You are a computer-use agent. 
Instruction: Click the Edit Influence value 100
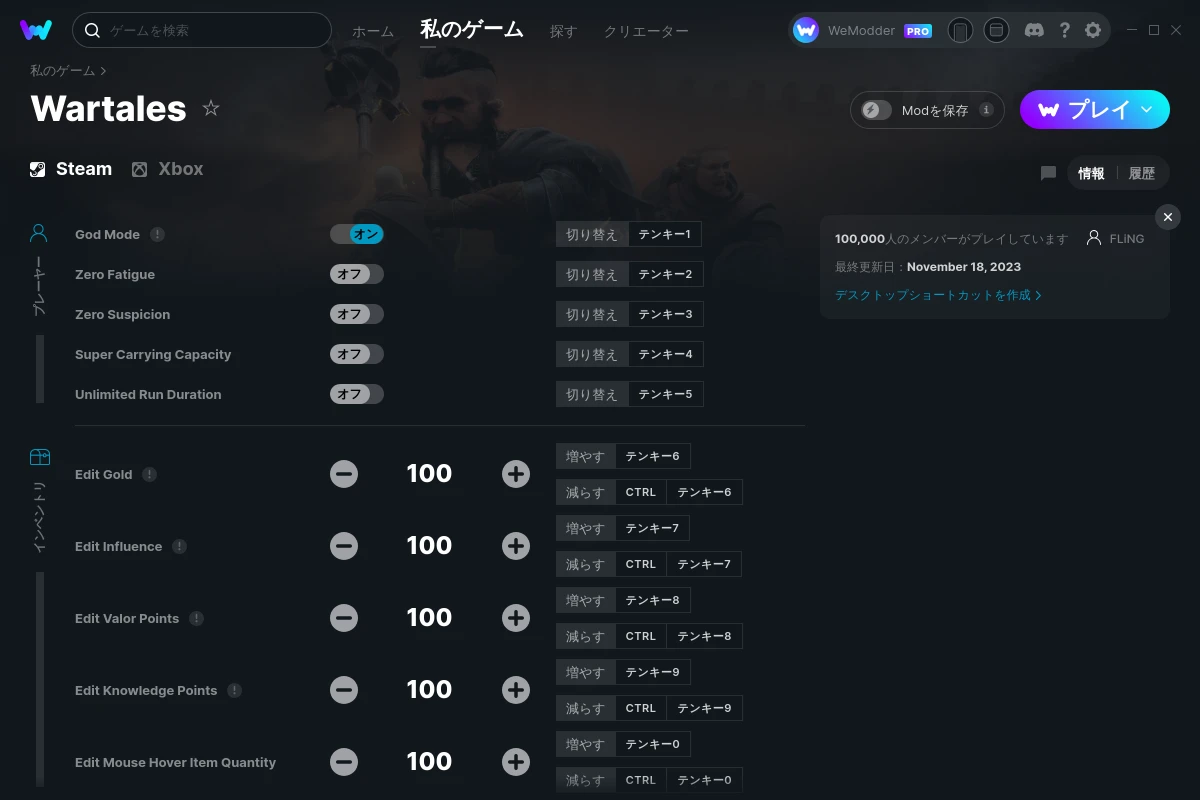click(430, 546)
